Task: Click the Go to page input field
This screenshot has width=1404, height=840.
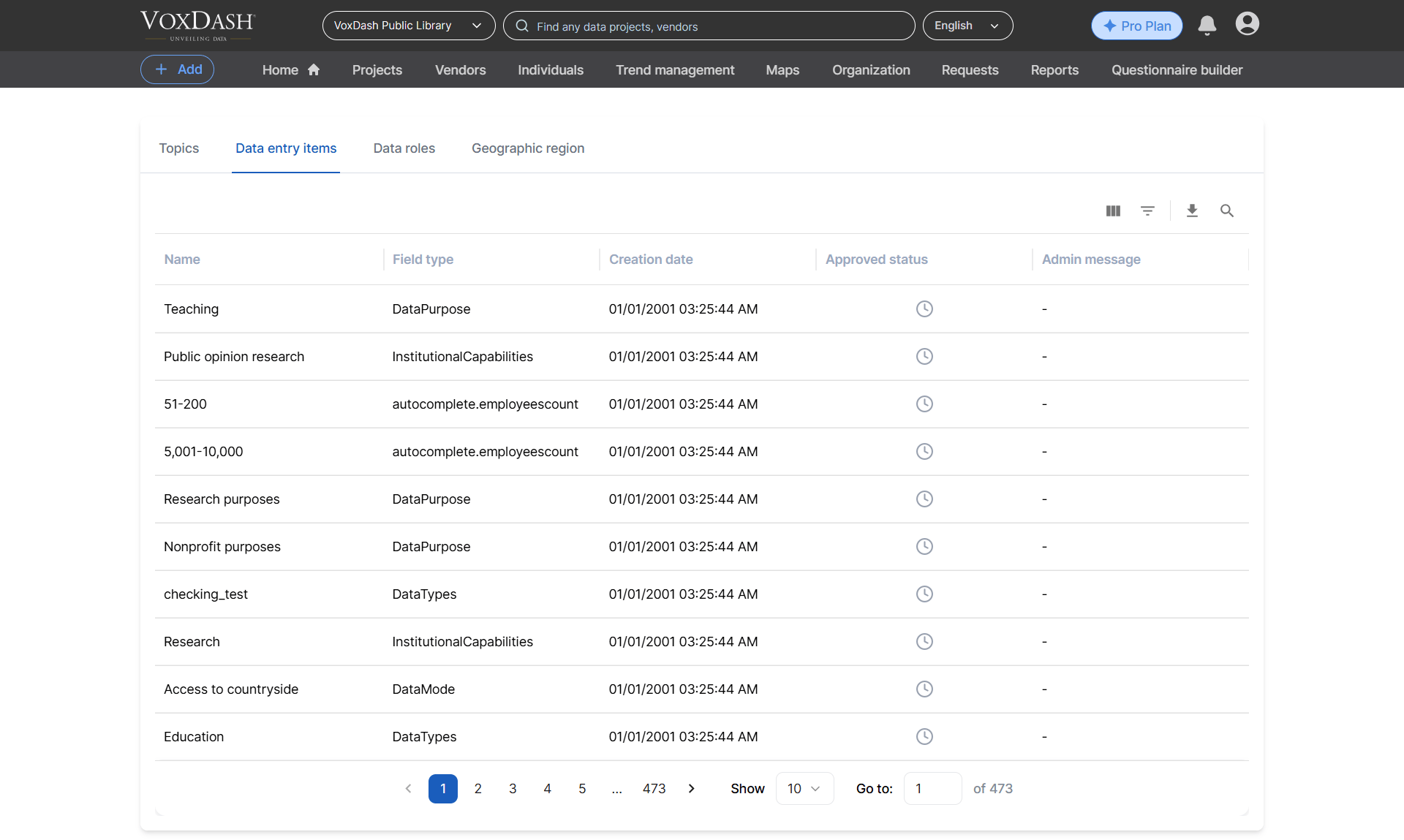Action: [x=932, y=788]
